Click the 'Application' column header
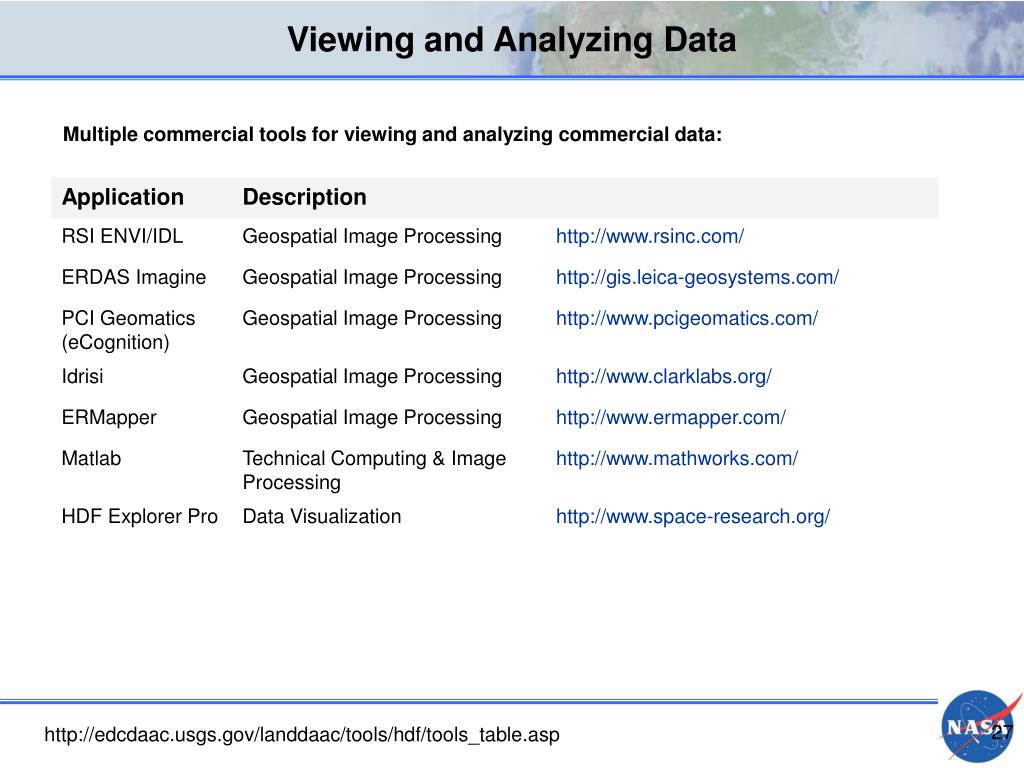Viewport: 1024px width, 768px height. coord(123,197)
